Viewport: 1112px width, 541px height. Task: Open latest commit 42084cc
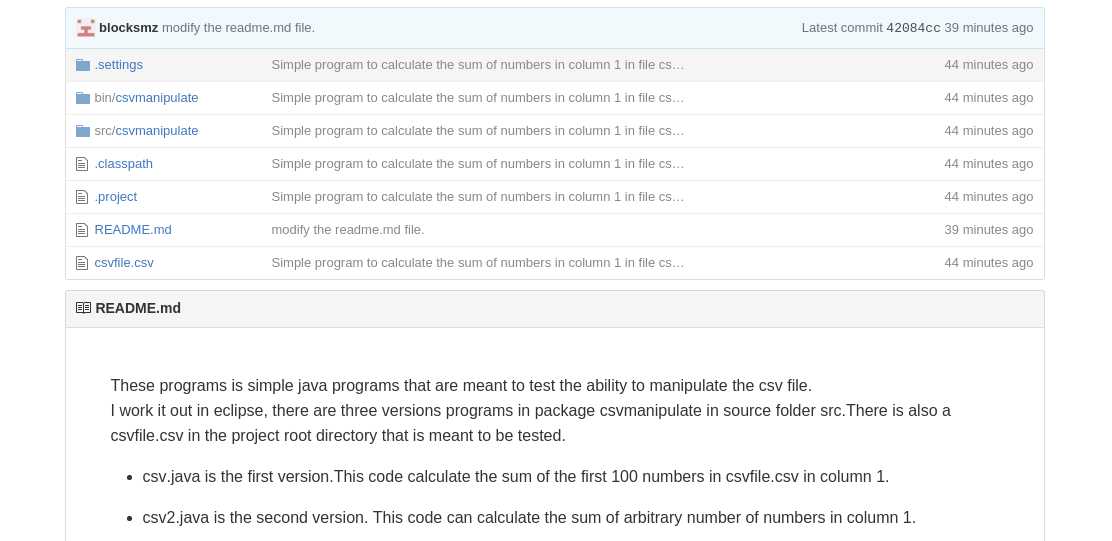click(x=913, y=28)
